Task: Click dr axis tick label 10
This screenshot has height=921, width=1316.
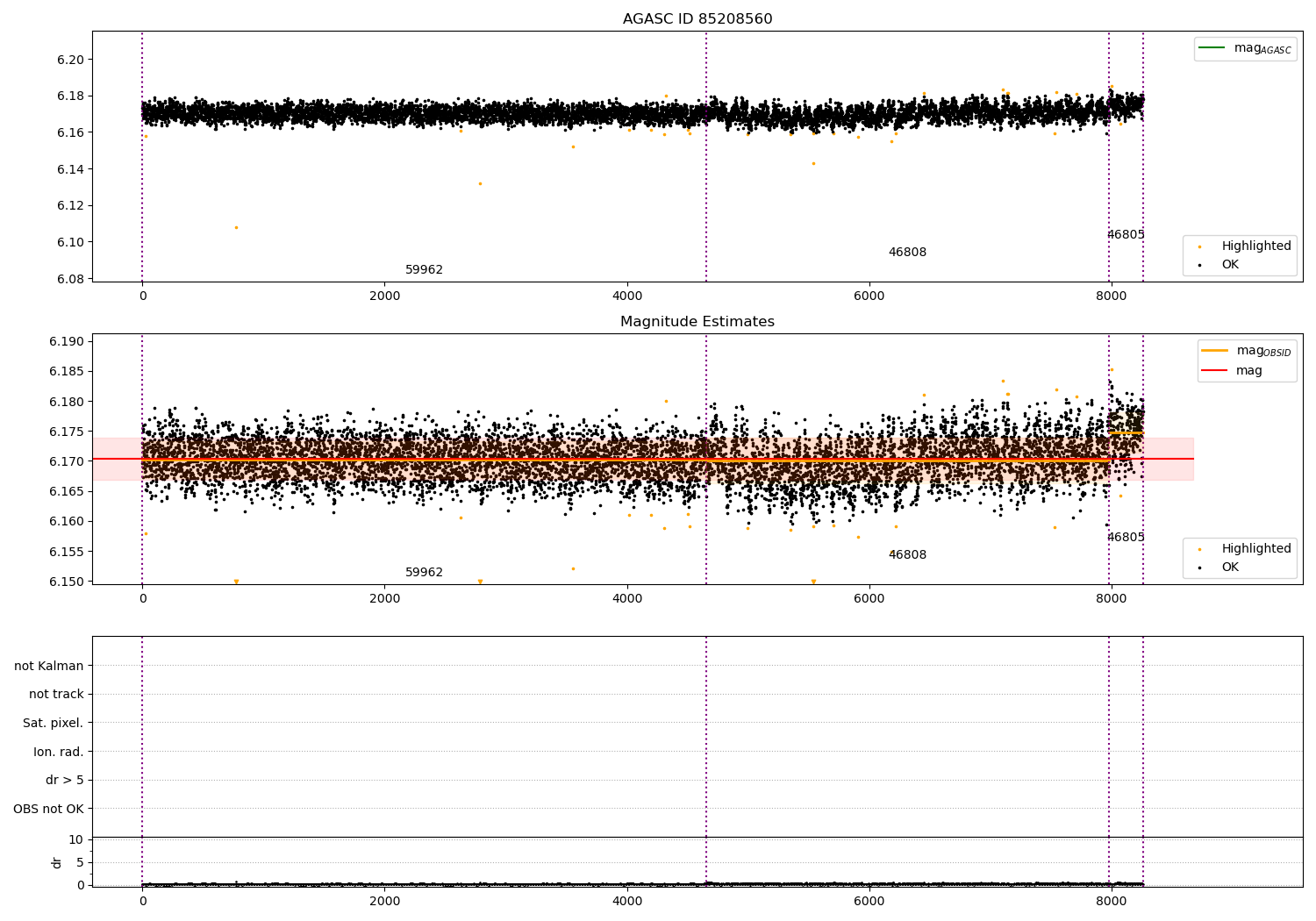Action: [x=75, y=840]
